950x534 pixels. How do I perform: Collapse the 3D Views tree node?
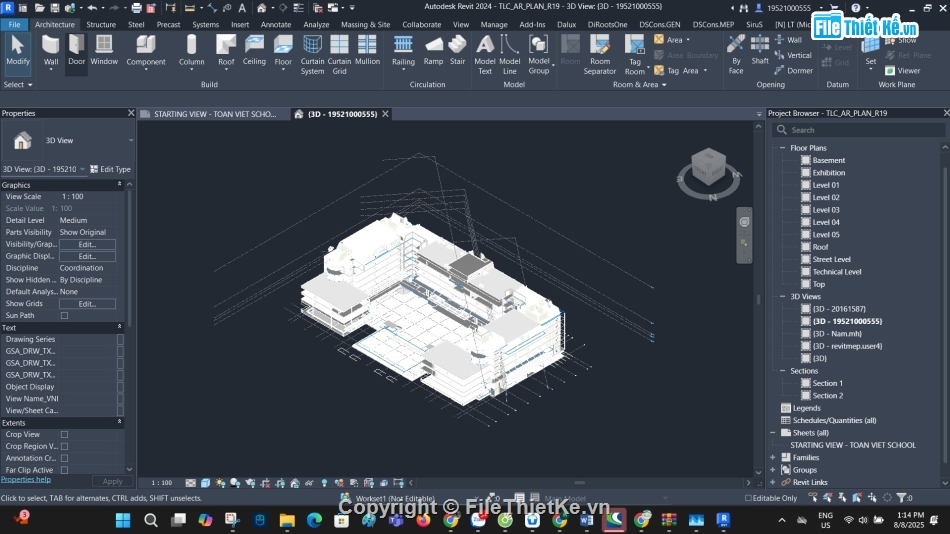pyautogui.click(x=782, y=296)
